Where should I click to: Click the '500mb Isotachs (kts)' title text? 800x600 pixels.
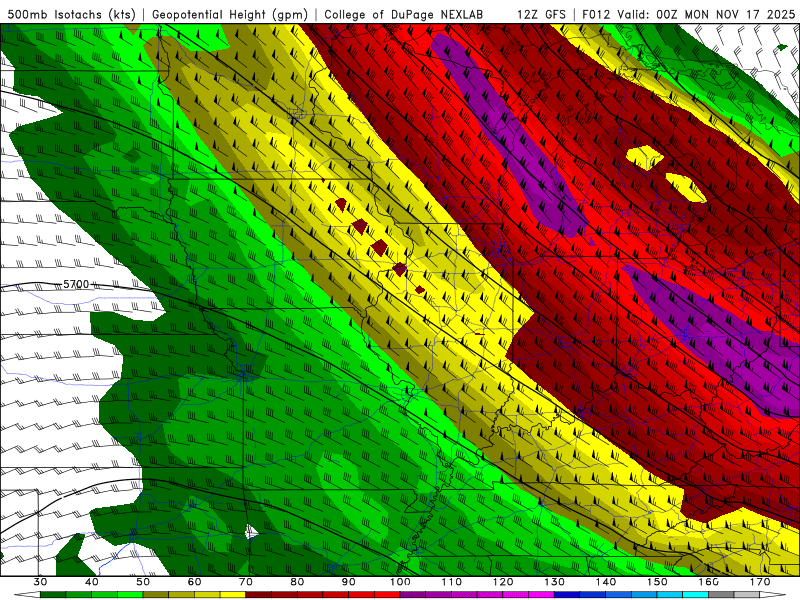pos(72,14)
